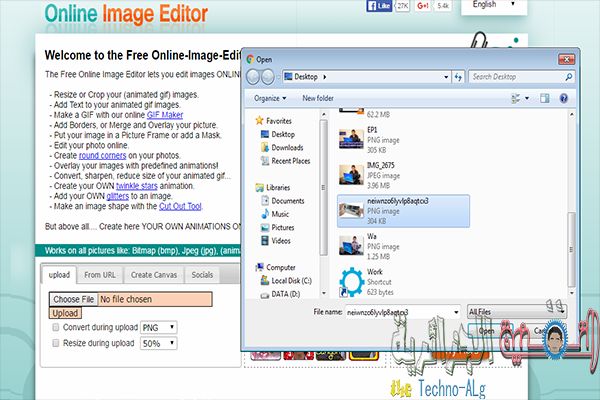Switch to the Socials tab
Screen dimensions: 600x400
[x=202, y=275]
